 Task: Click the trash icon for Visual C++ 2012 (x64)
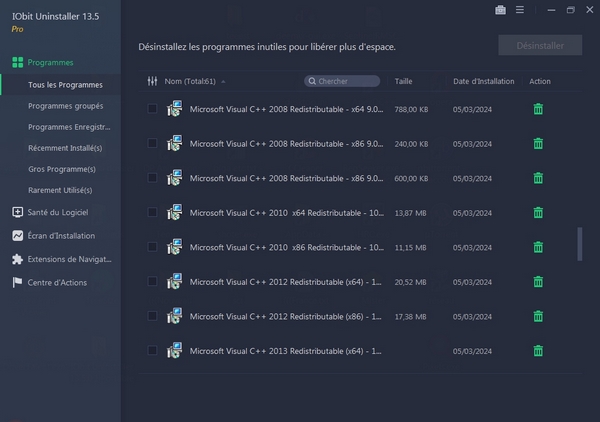(x=538, y=282)
